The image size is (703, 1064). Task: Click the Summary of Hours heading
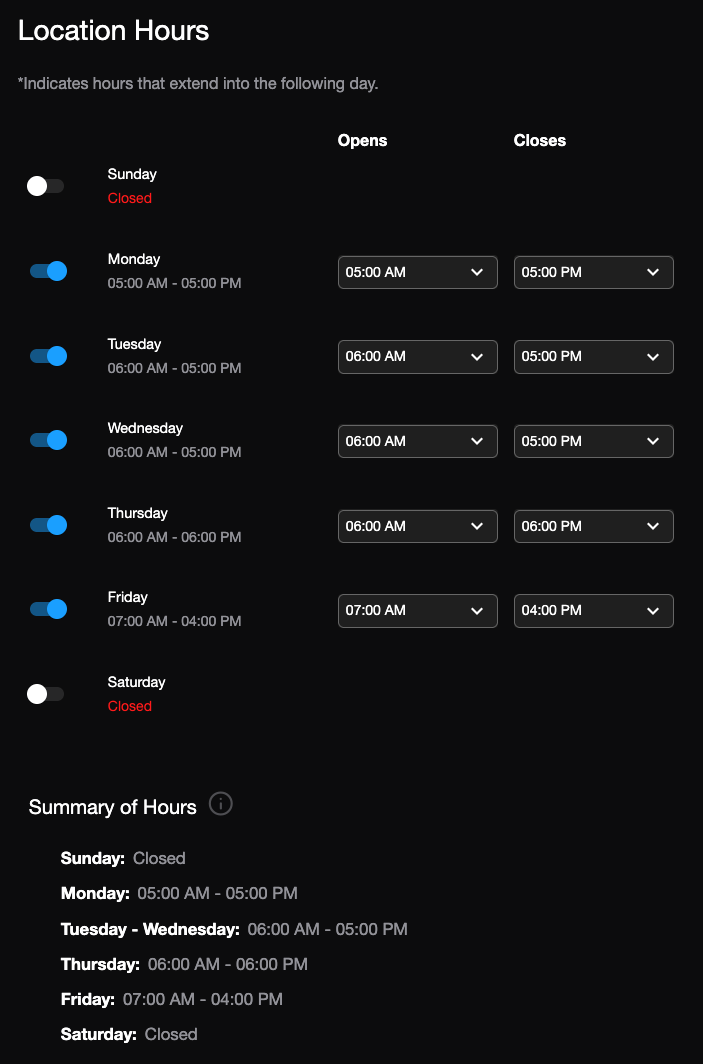[113, 807]
